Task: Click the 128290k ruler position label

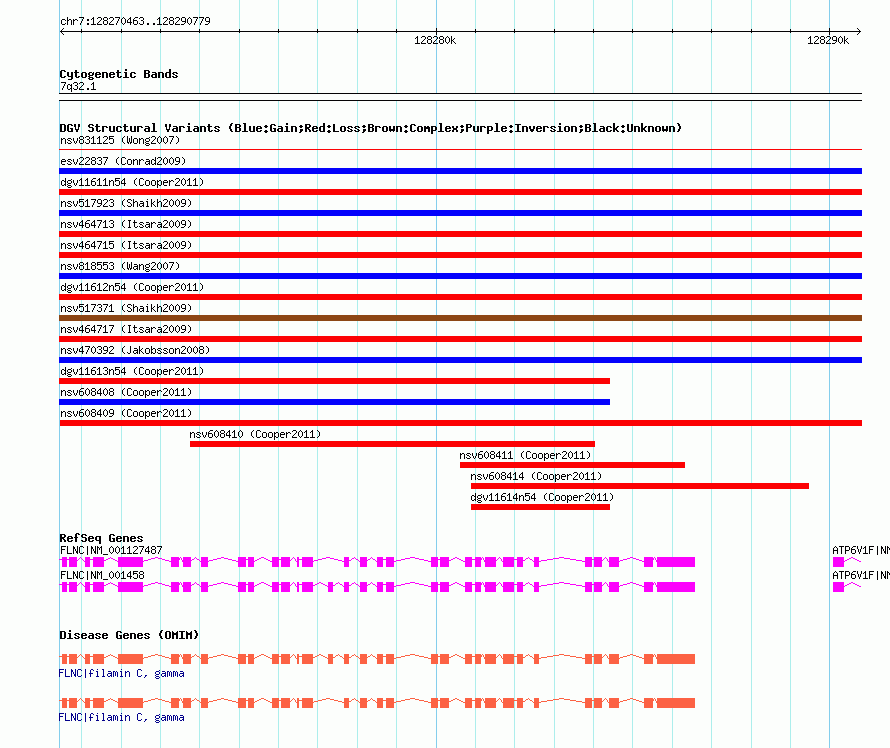Action: [828, 40]
